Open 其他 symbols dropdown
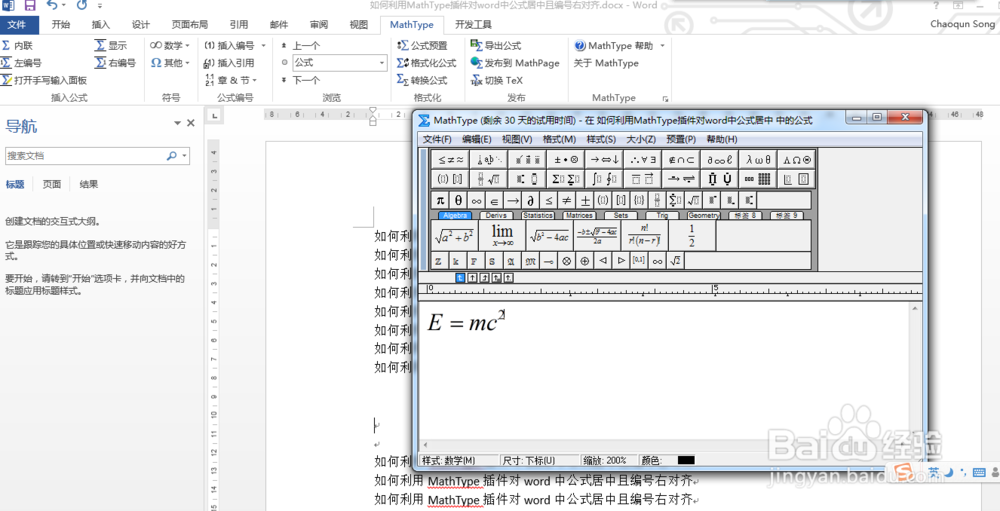The width and height of the screenshot is (1000, 511). coord(170,63)
